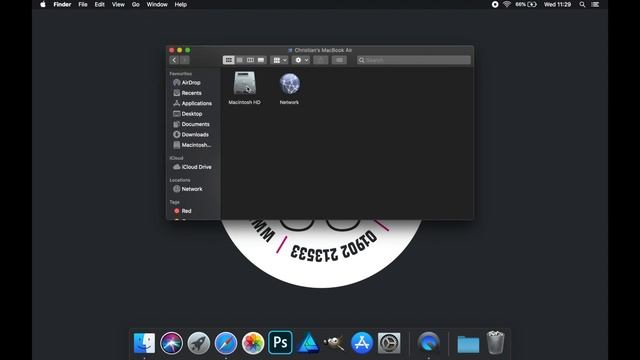Click the Edit Tags toolbar button

tap(339, 60)
